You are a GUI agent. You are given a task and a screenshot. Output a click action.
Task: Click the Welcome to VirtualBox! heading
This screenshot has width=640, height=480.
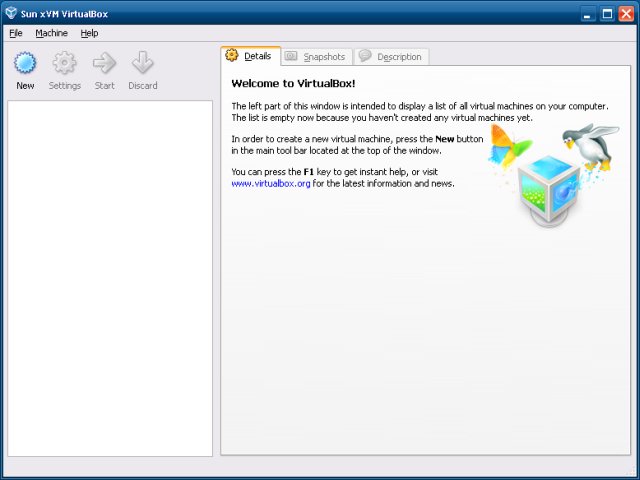point(293,84)
